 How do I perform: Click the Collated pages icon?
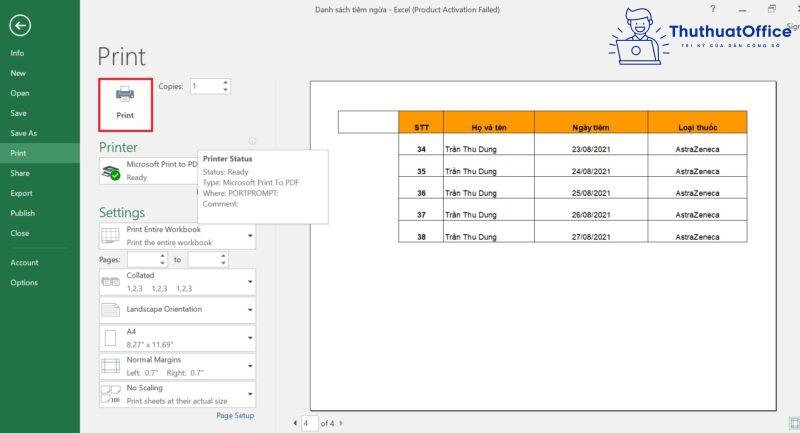tap(111, 282)
